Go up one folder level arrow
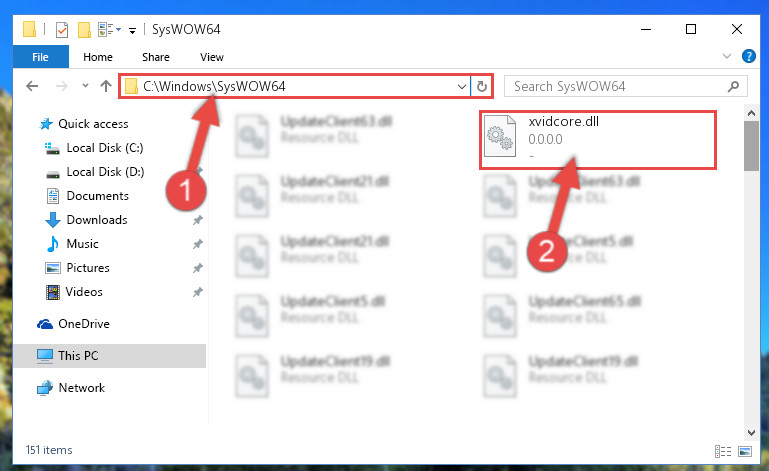The image size is (769, 471). pos(106,86)
